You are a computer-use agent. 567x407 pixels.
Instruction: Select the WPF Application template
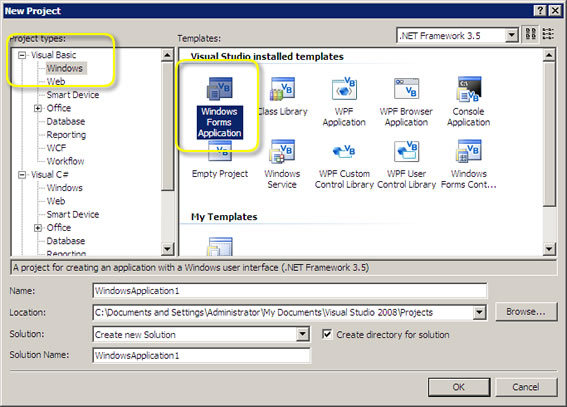click(344, 102)
